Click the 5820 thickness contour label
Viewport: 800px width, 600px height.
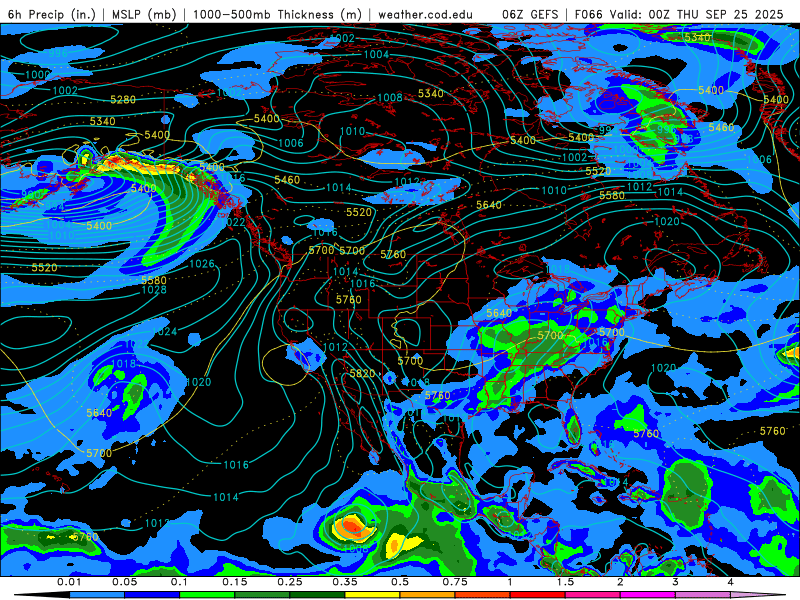pyautogui.click(x=362, y=373)
